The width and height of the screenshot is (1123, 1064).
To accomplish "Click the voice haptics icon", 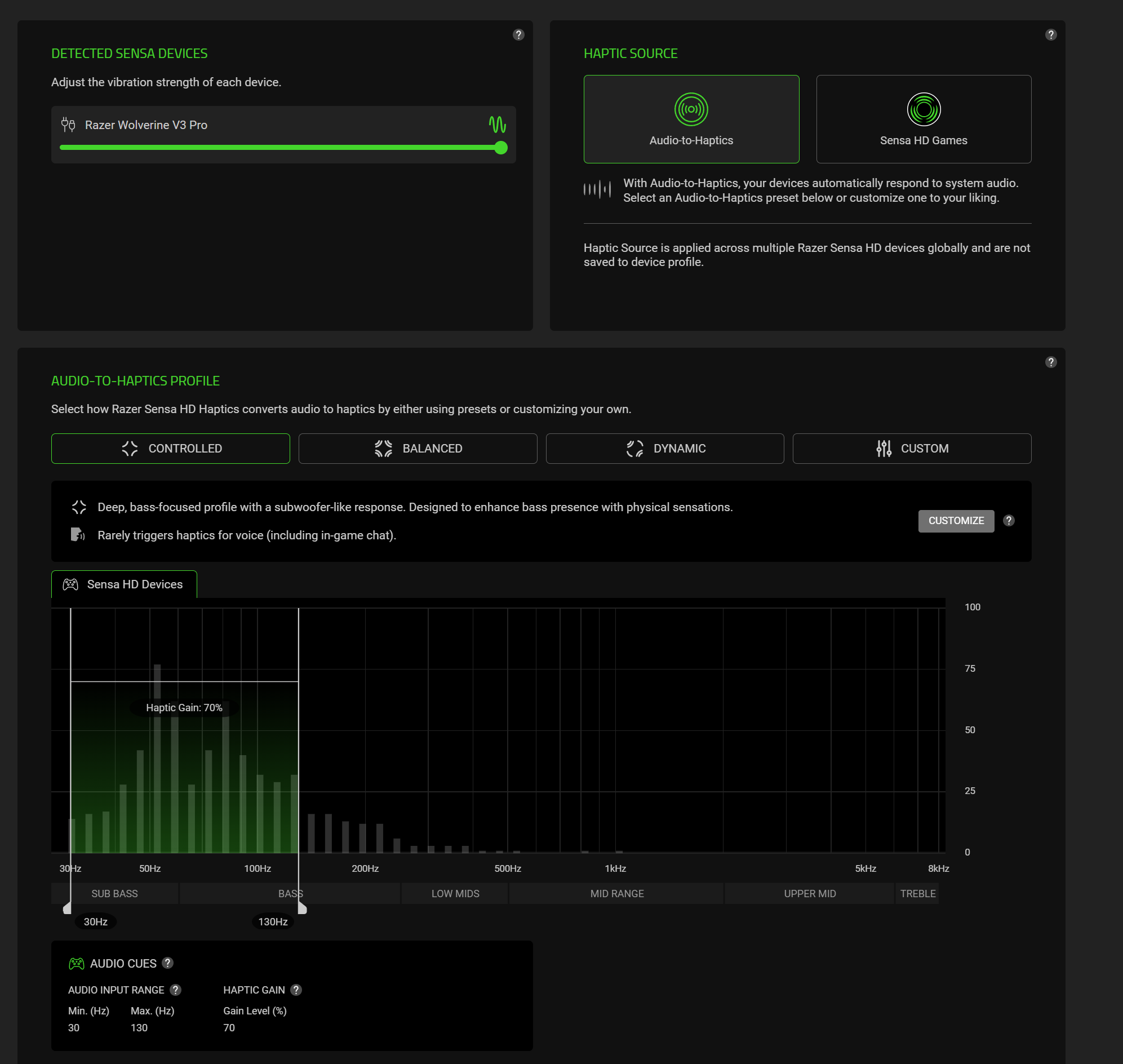I will [78, 535].
